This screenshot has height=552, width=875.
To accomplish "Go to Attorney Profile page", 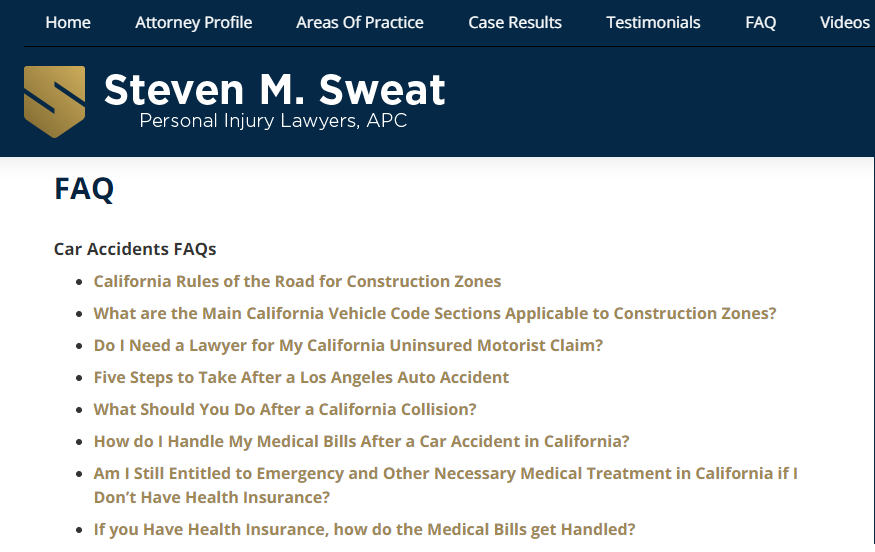I will [x=194, y=22].
